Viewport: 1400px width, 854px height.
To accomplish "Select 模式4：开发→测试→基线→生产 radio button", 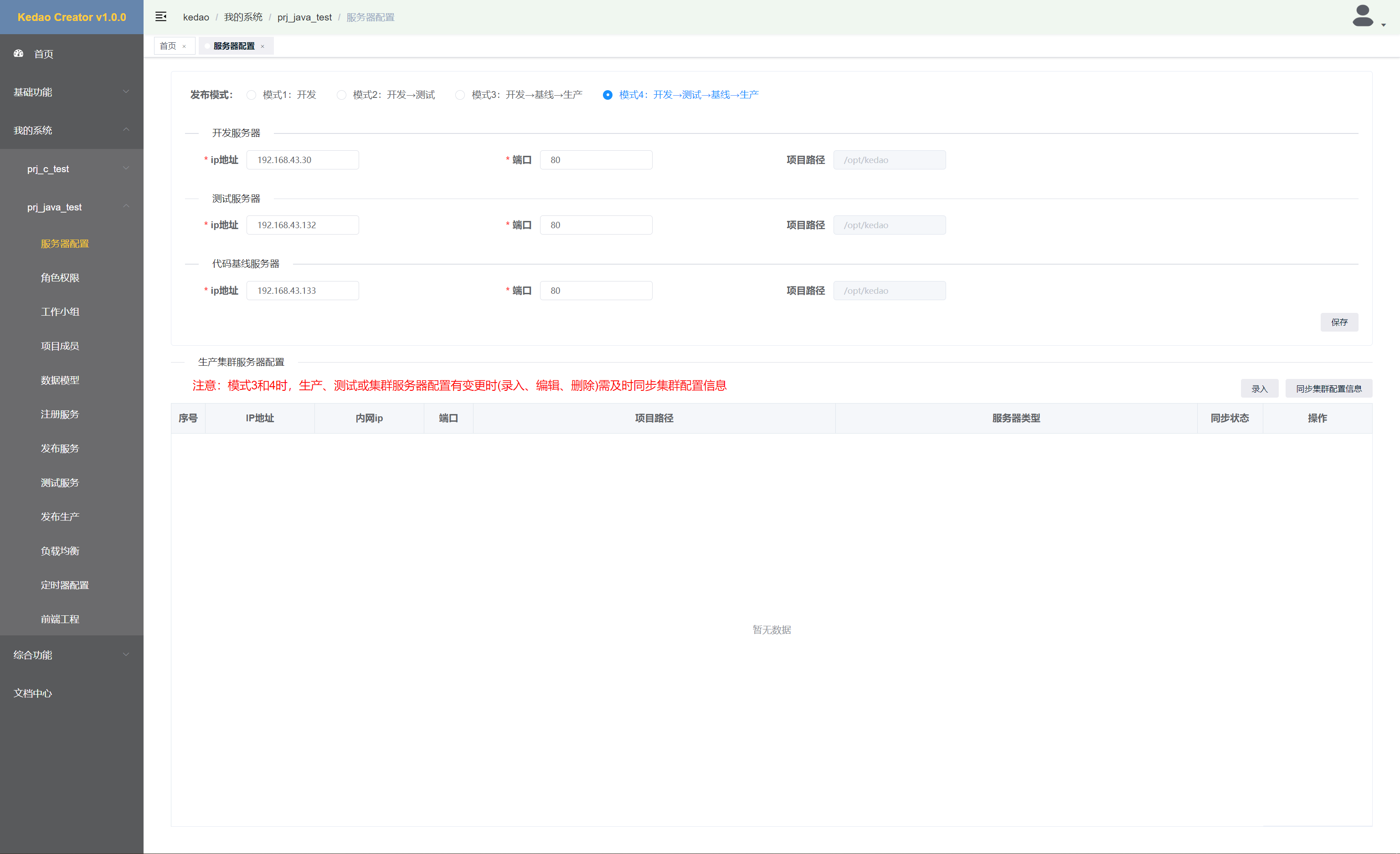I will (x=607, y=95).
